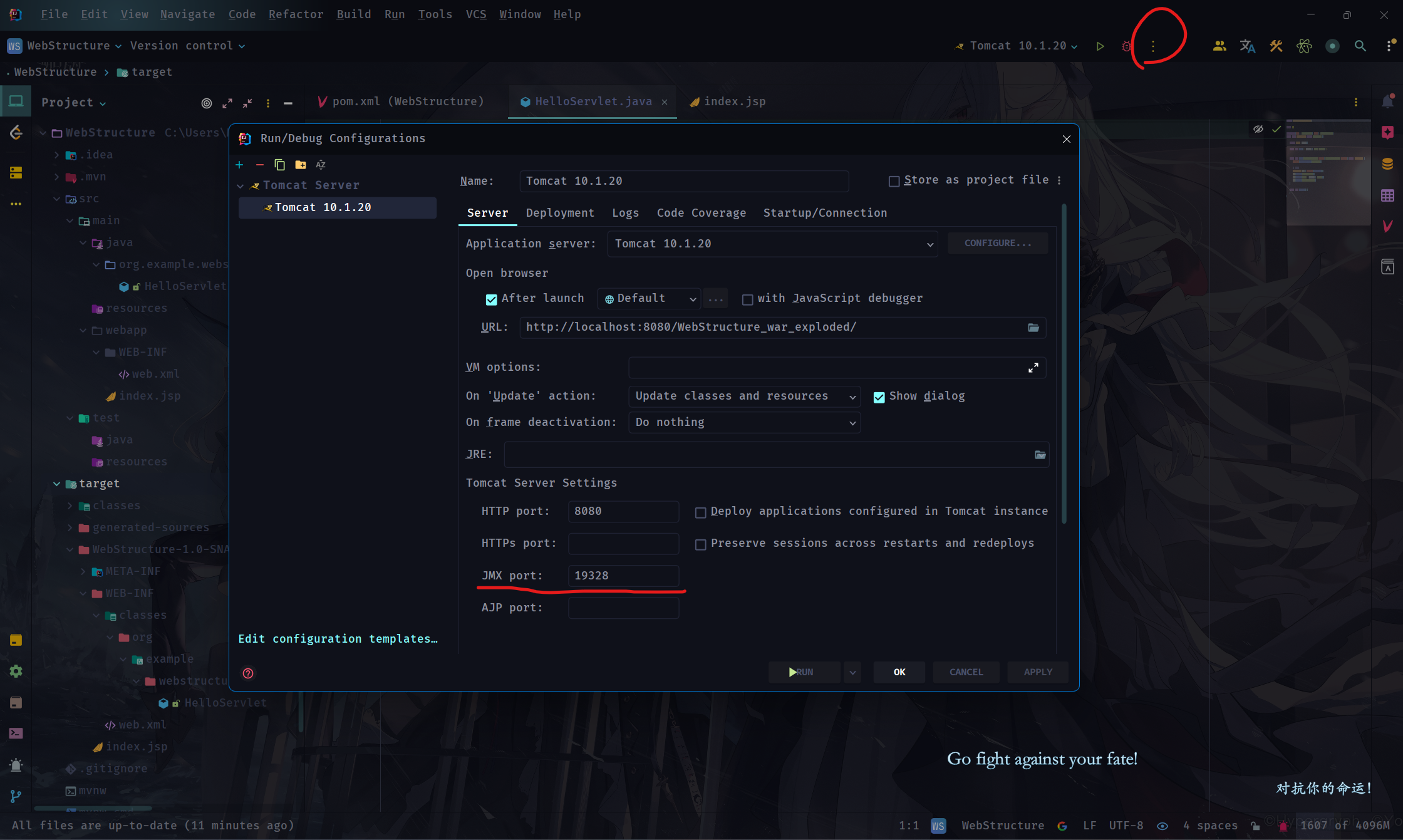Enable with JavaScript debugger

747,299
